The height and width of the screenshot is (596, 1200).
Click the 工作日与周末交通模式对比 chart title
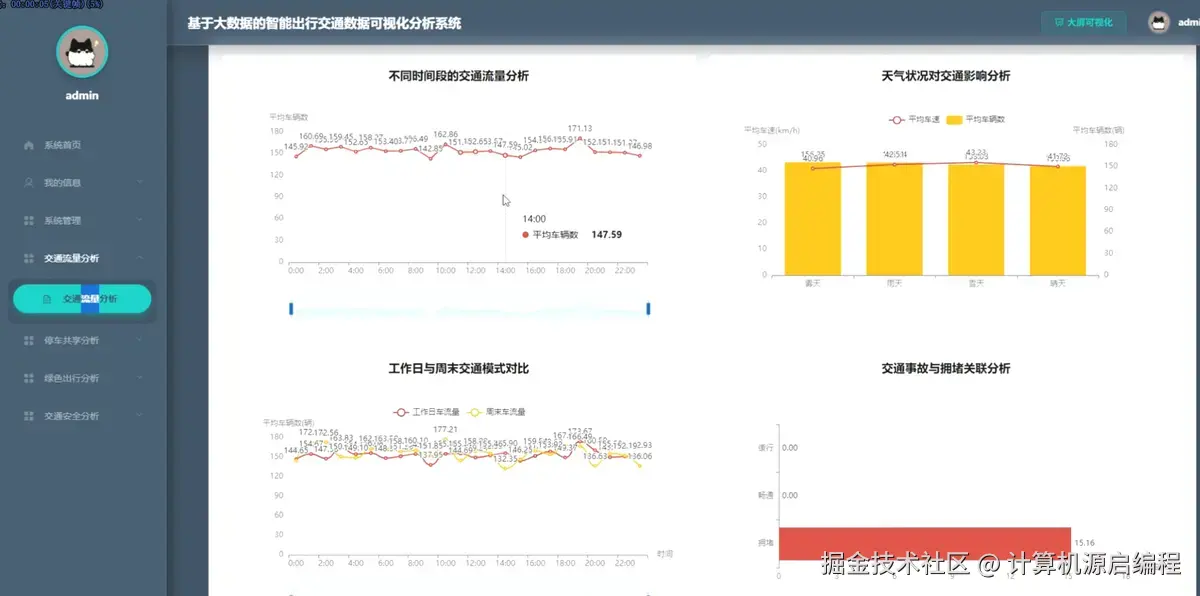pos(458,369)
